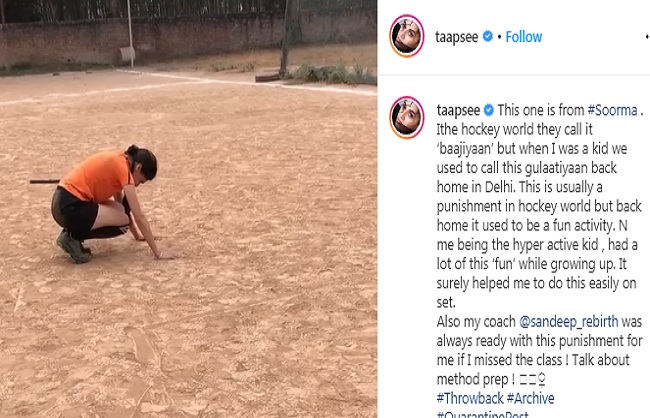
Task: Follow the taapsee account
Action: pyautogui.click(x=524, y=37)
